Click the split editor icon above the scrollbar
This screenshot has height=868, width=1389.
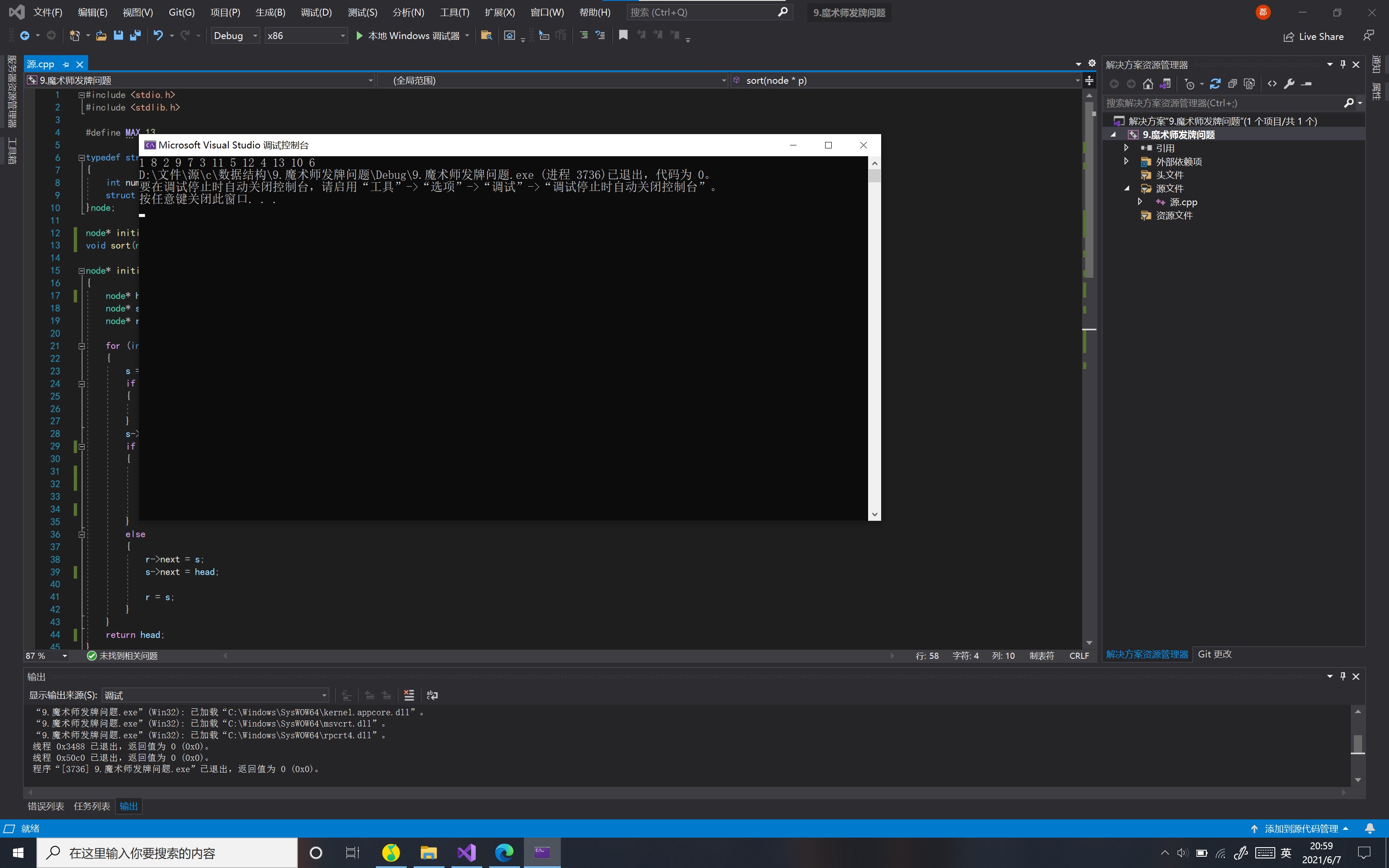click(x=1089, y=80)
